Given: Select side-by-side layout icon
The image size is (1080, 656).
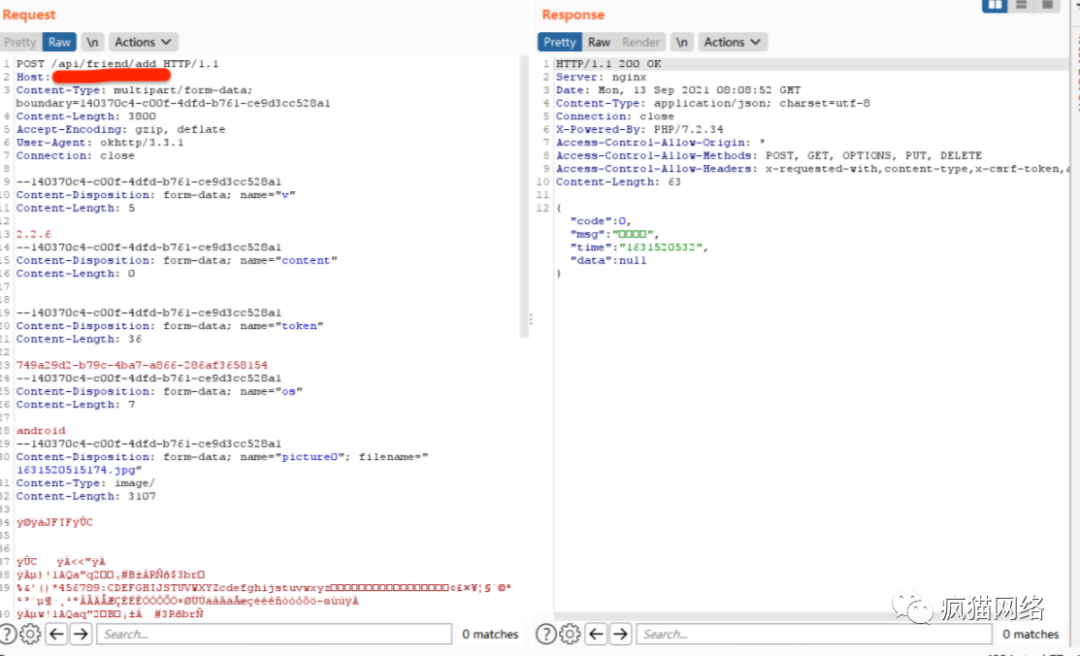Looking at the screenshot, I should coord(995,5).
